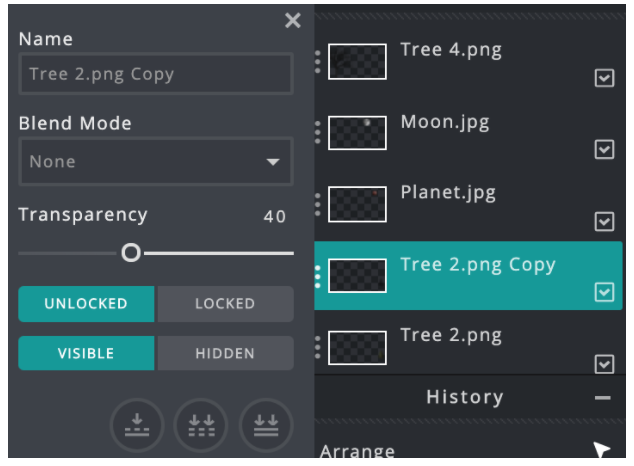Collapse the History section with minus icon
Screen dimensions: 634x466
pyautogui.click(x=603, y=398)
